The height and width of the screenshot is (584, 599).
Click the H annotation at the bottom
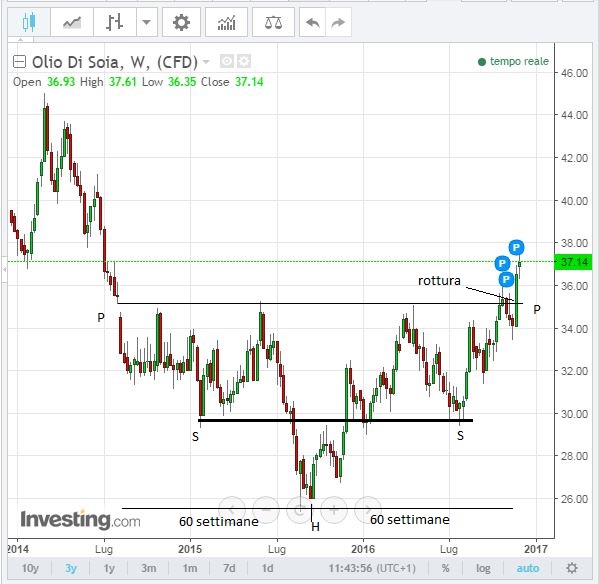(316, 527)
